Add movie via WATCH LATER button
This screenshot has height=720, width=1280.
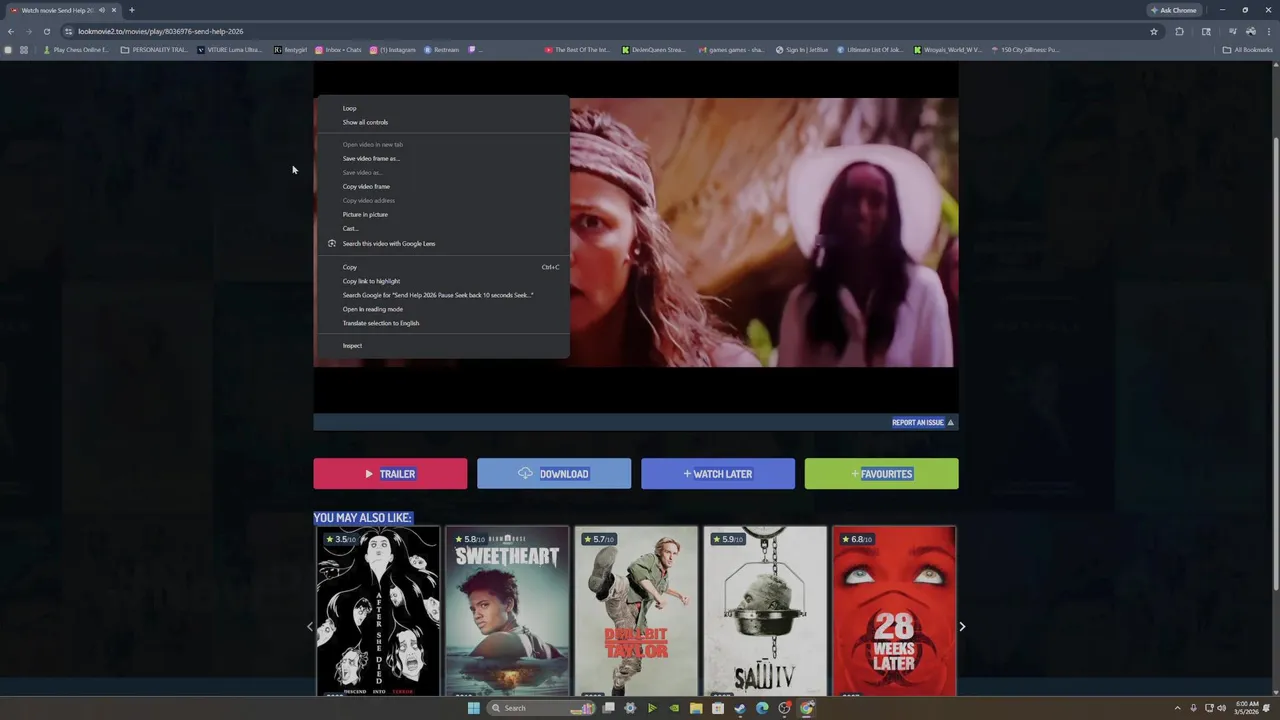click(x=718, y=474)
